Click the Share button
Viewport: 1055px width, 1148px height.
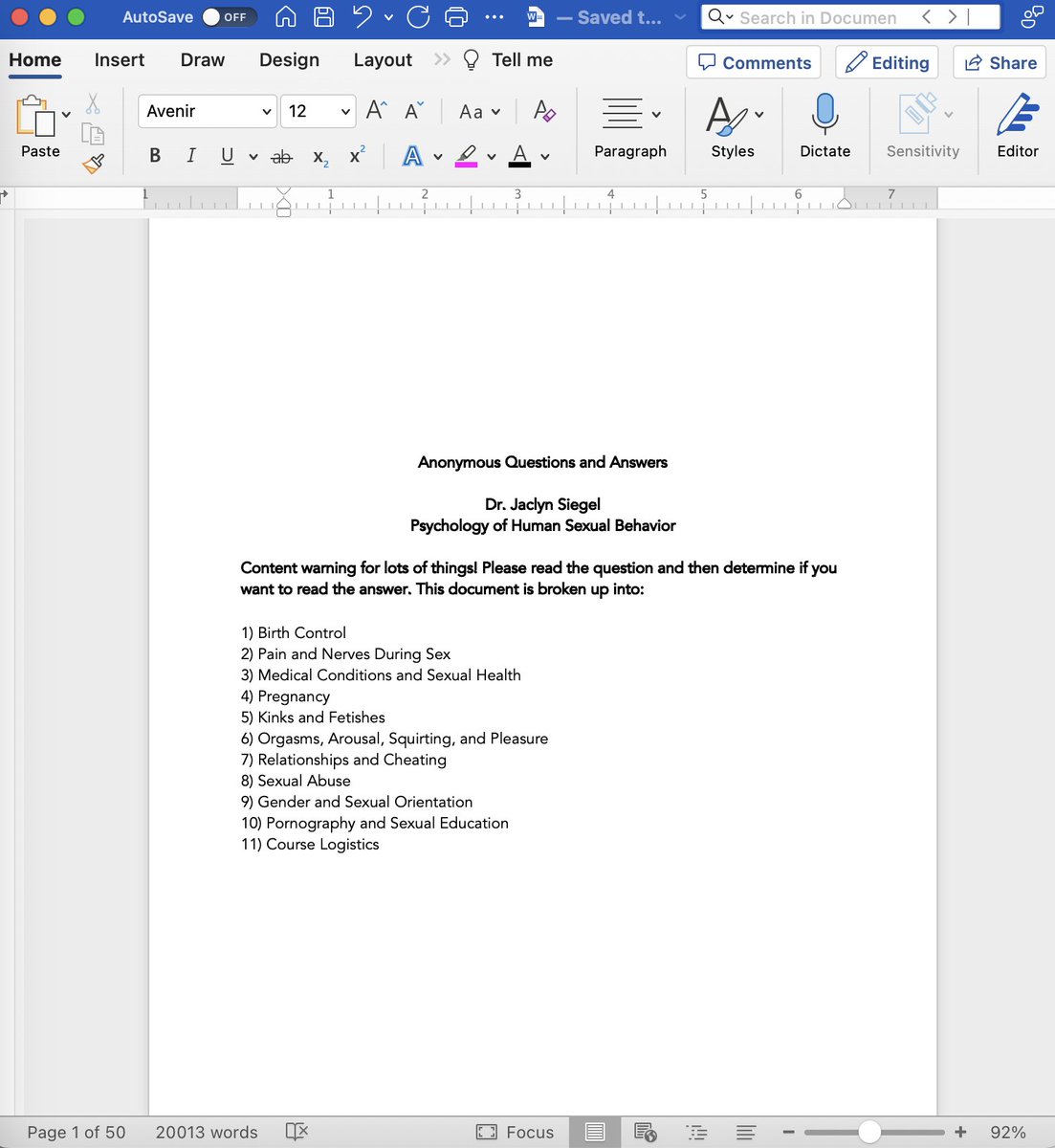point(1000,62)
